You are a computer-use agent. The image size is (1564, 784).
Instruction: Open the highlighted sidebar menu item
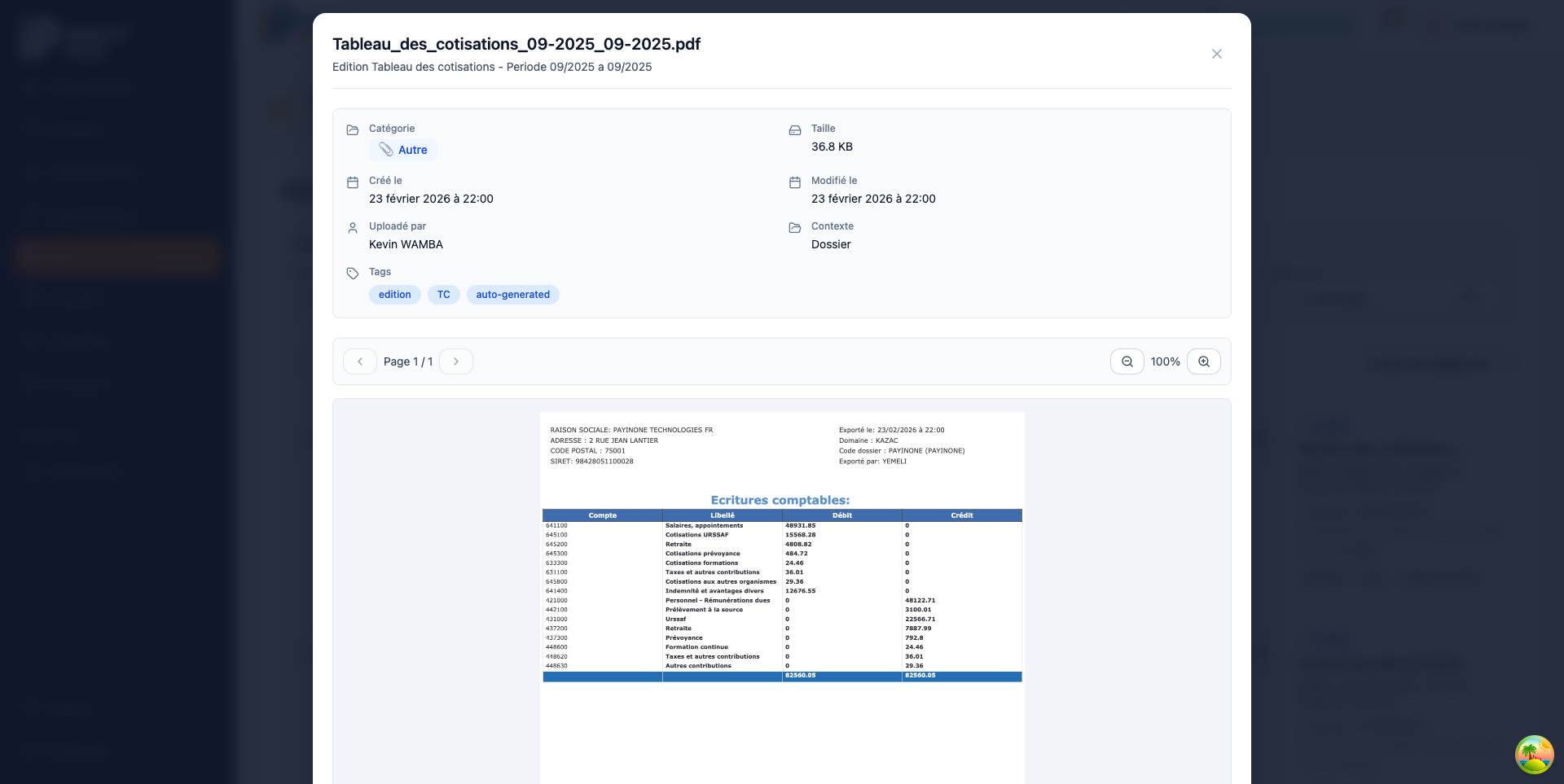pos(116,256)
